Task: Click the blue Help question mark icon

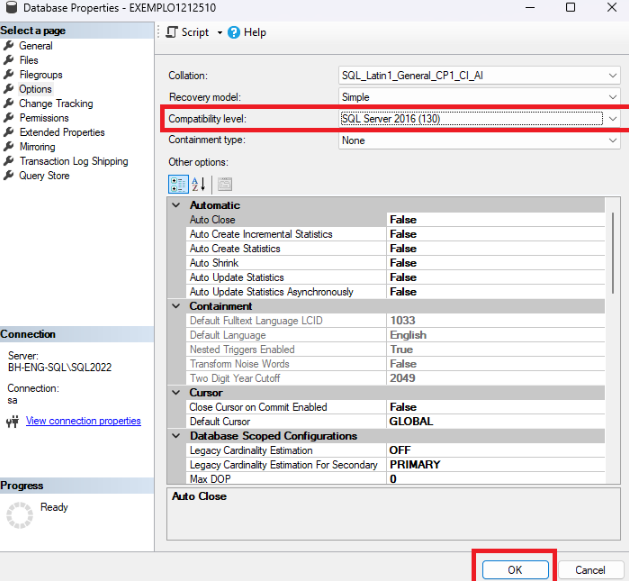Action: [x=233, y=33]
